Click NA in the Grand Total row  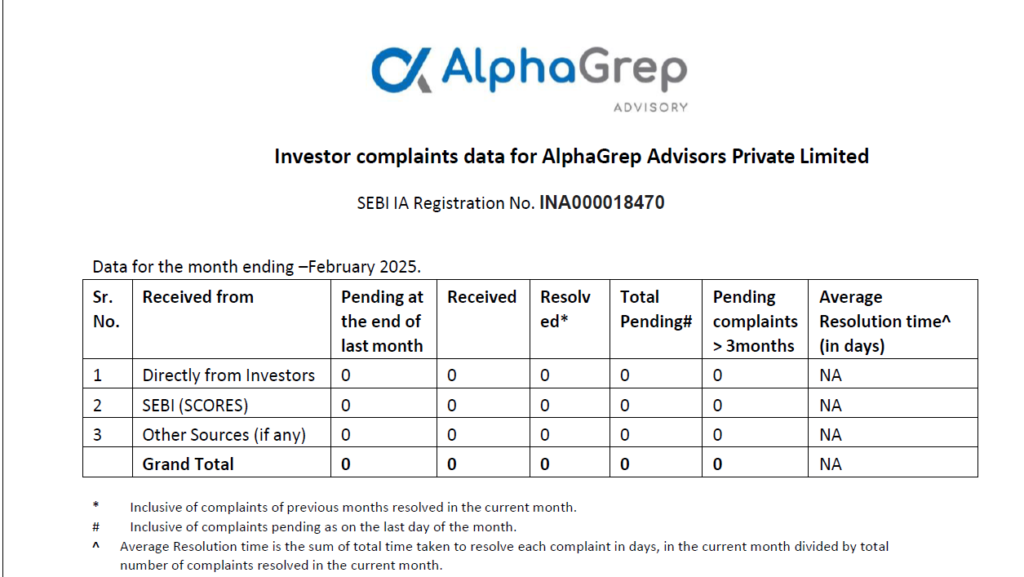[x=831, y=464]
